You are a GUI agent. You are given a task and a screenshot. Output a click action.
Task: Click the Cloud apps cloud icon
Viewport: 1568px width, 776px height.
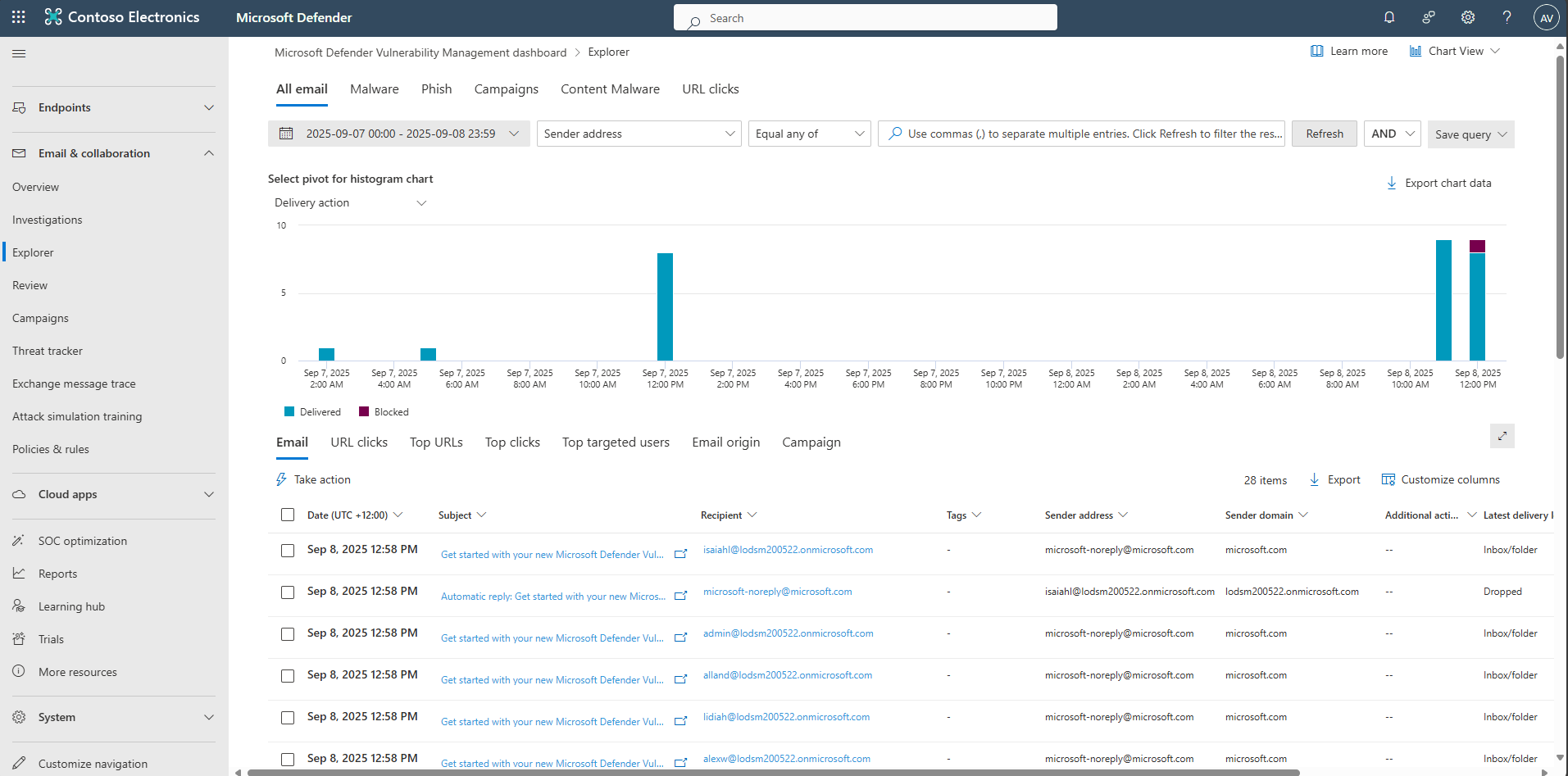[x=19, y=494]
